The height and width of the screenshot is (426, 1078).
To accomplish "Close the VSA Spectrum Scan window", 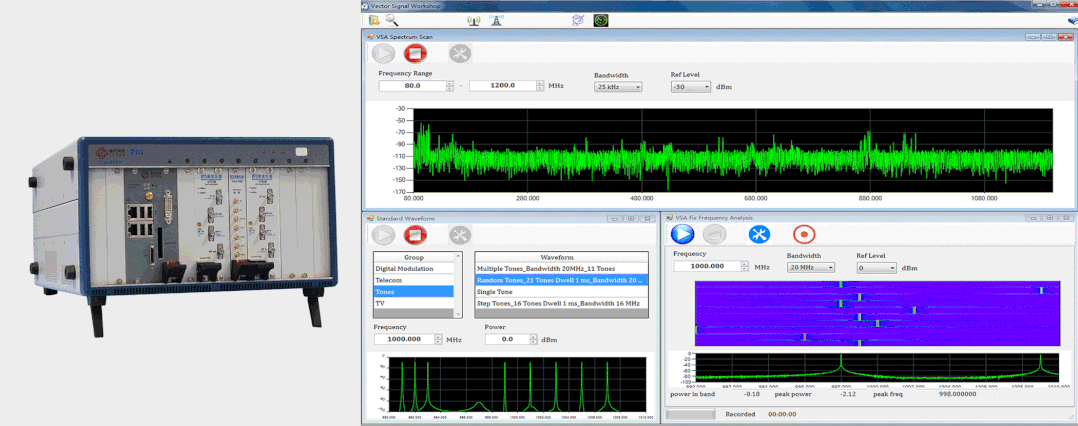I will pyautogui.click(x=1066, y=36).
